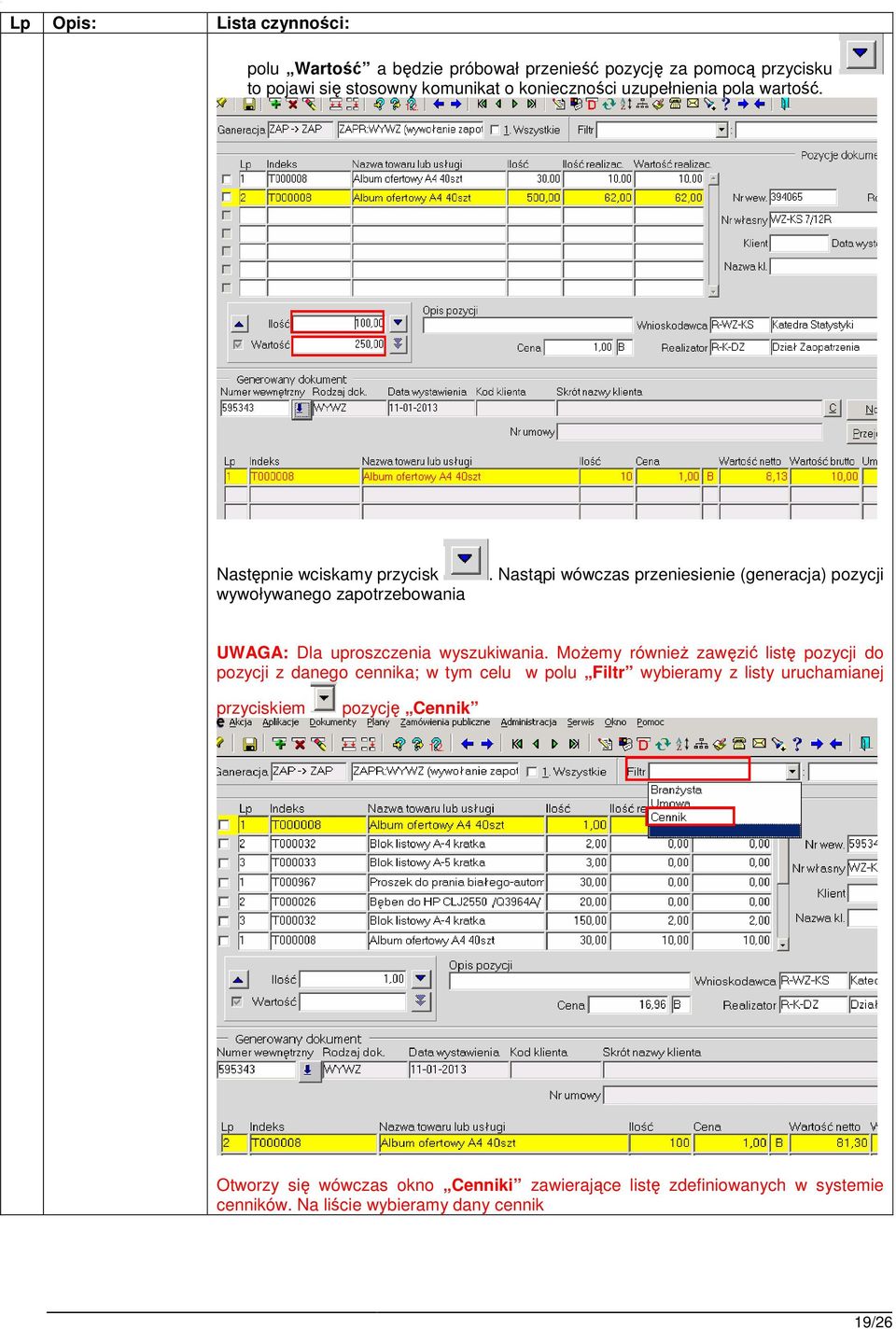Click next-record triangle icon in the screenshot without a menu bar
The image size is (896, 1329).
click(514, 105)
